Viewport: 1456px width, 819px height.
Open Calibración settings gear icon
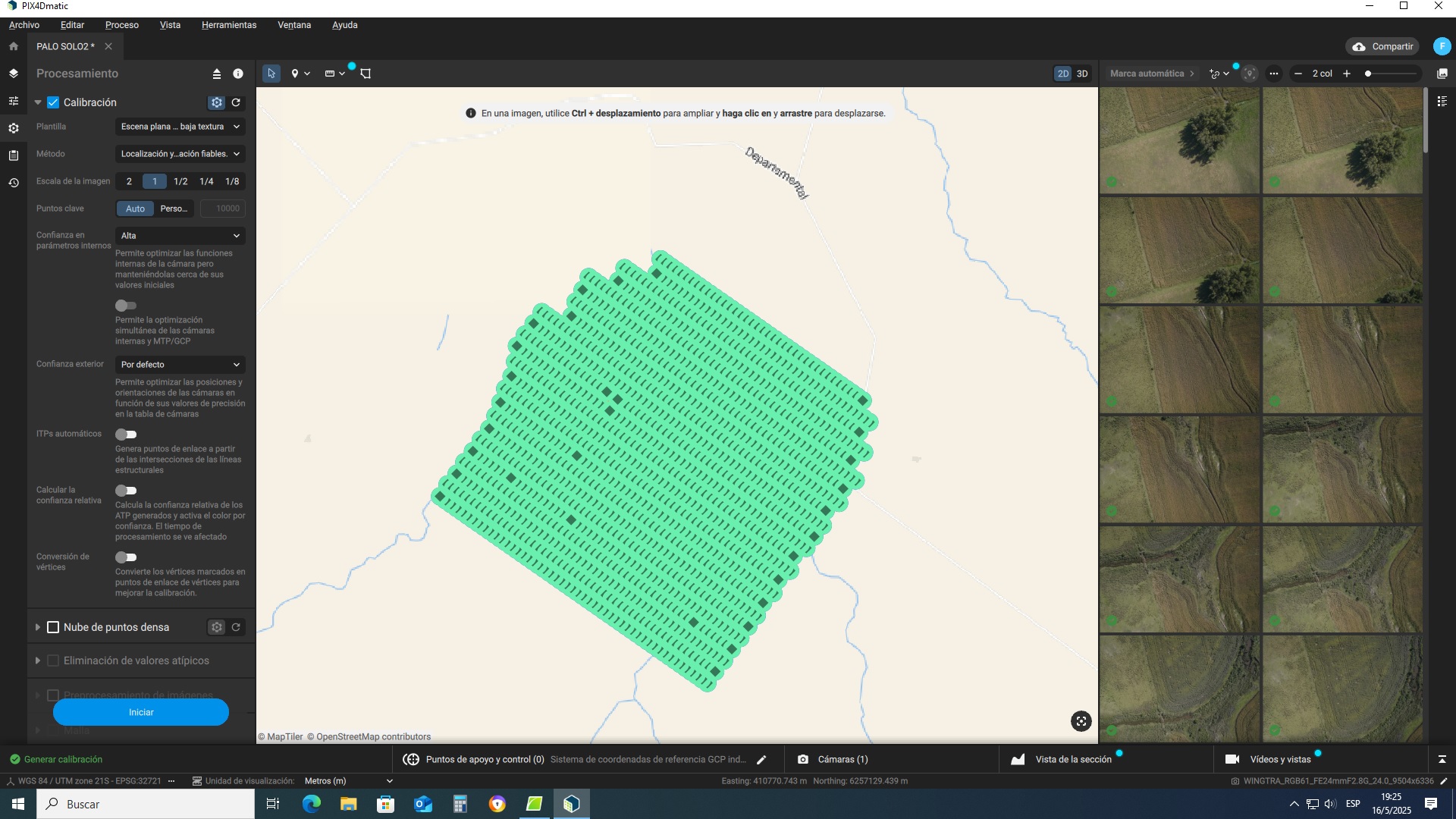point(217,102)
